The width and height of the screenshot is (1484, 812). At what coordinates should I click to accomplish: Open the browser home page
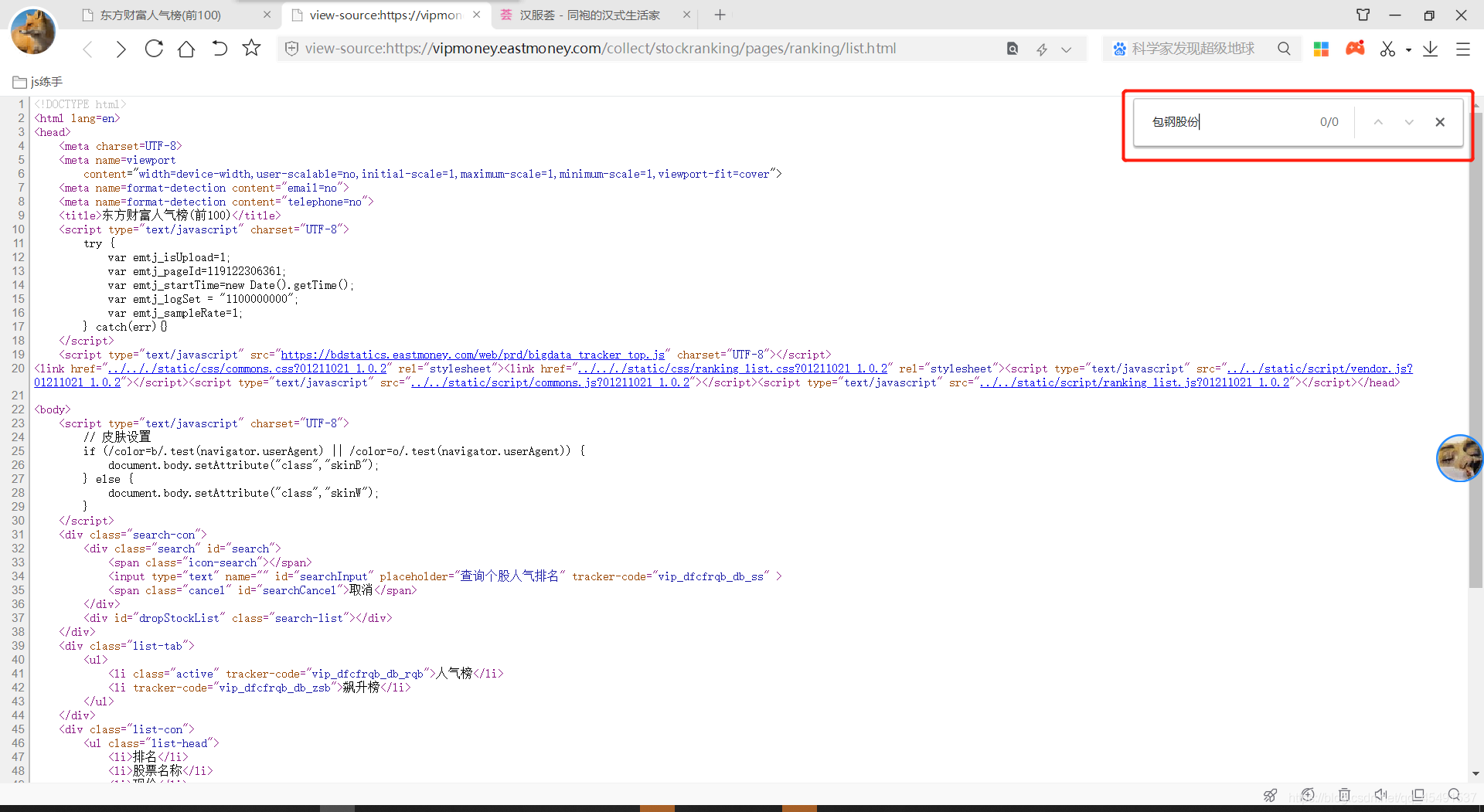[186, 49]
